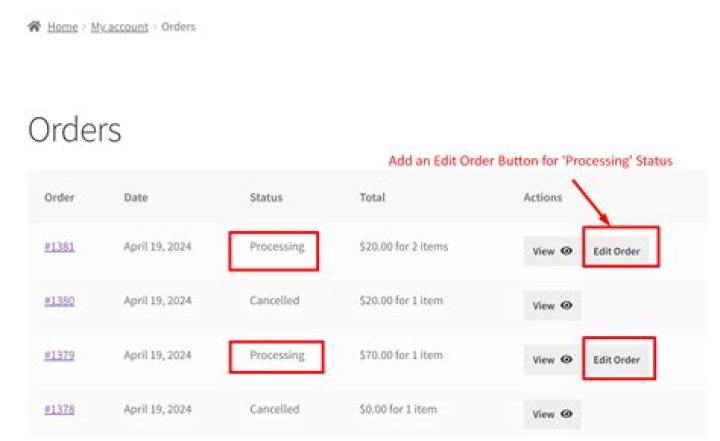Open order #1378 link

pyautogui.click(x=59, y=409)
